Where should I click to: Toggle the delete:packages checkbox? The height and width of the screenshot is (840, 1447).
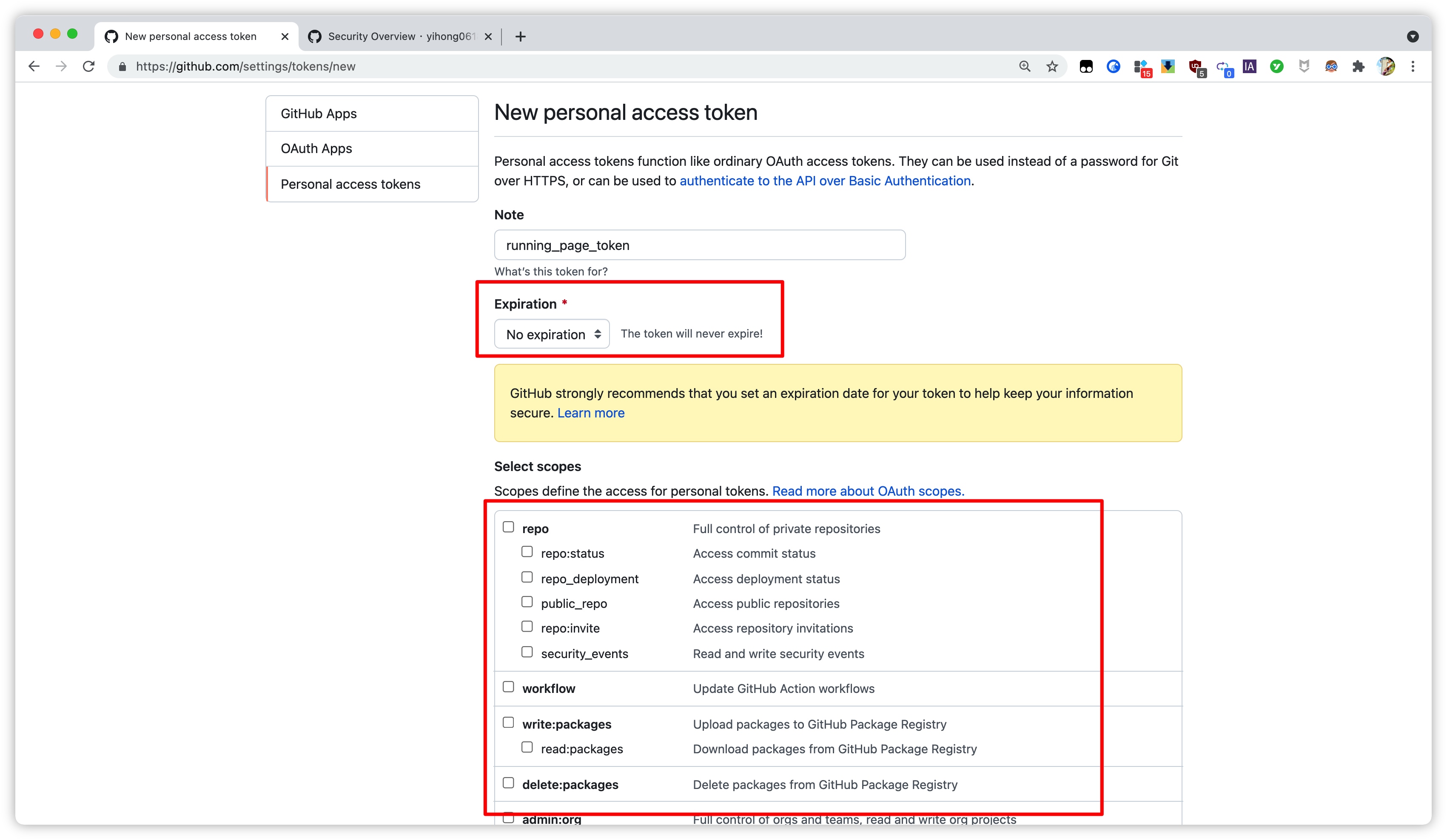508,783
